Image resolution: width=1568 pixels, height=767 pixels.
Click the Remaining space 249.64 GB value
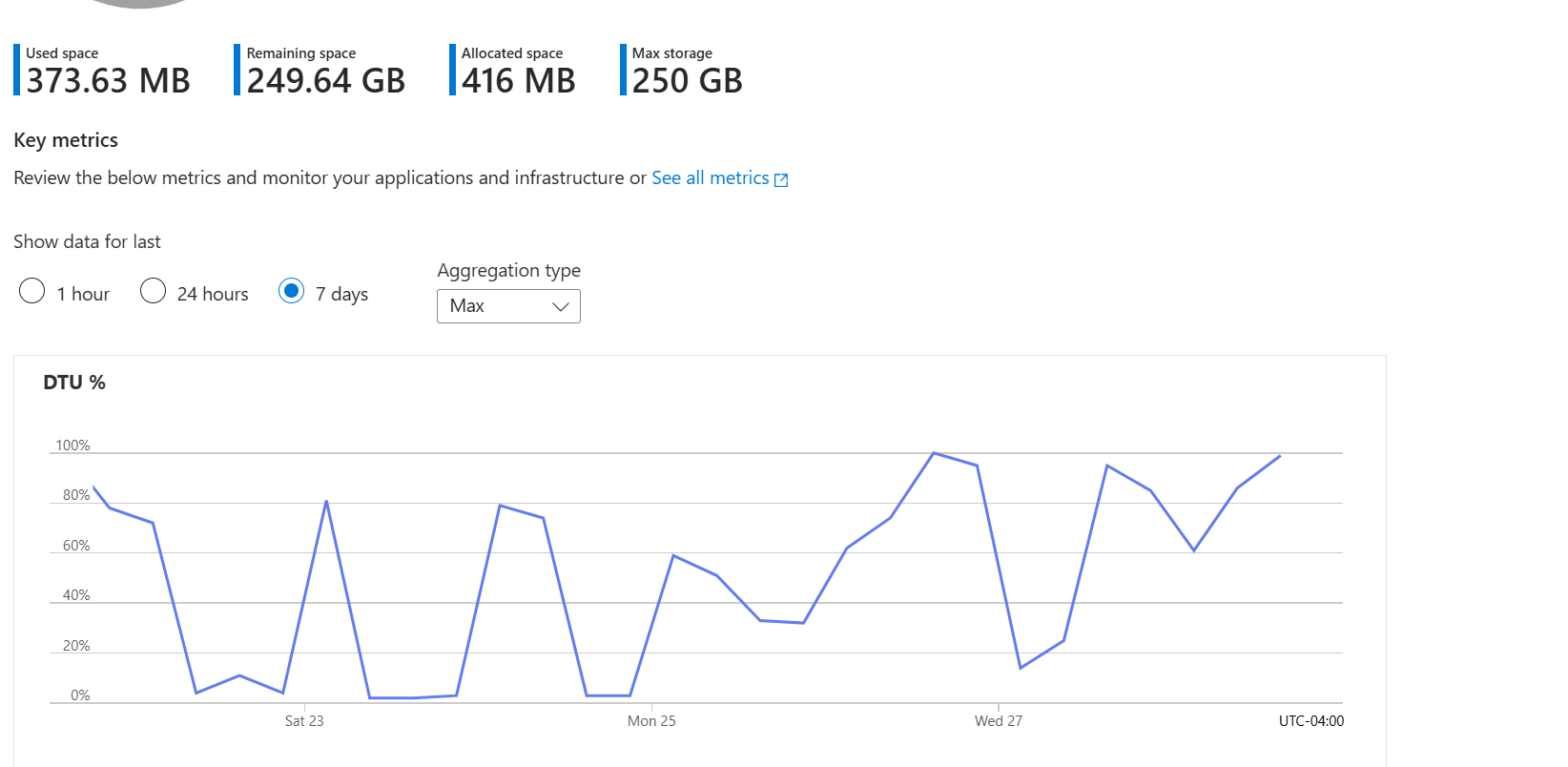325,81
